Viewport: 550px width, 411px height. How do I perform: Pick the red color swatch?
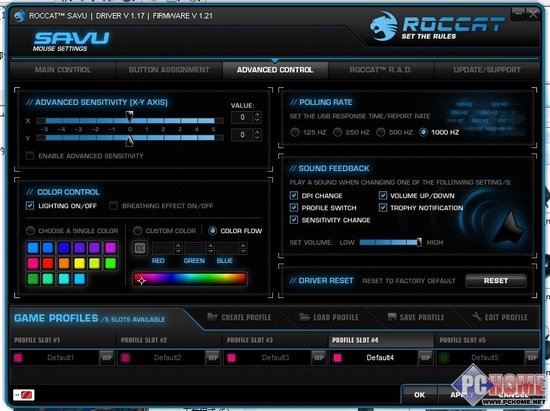pos(48,263)
